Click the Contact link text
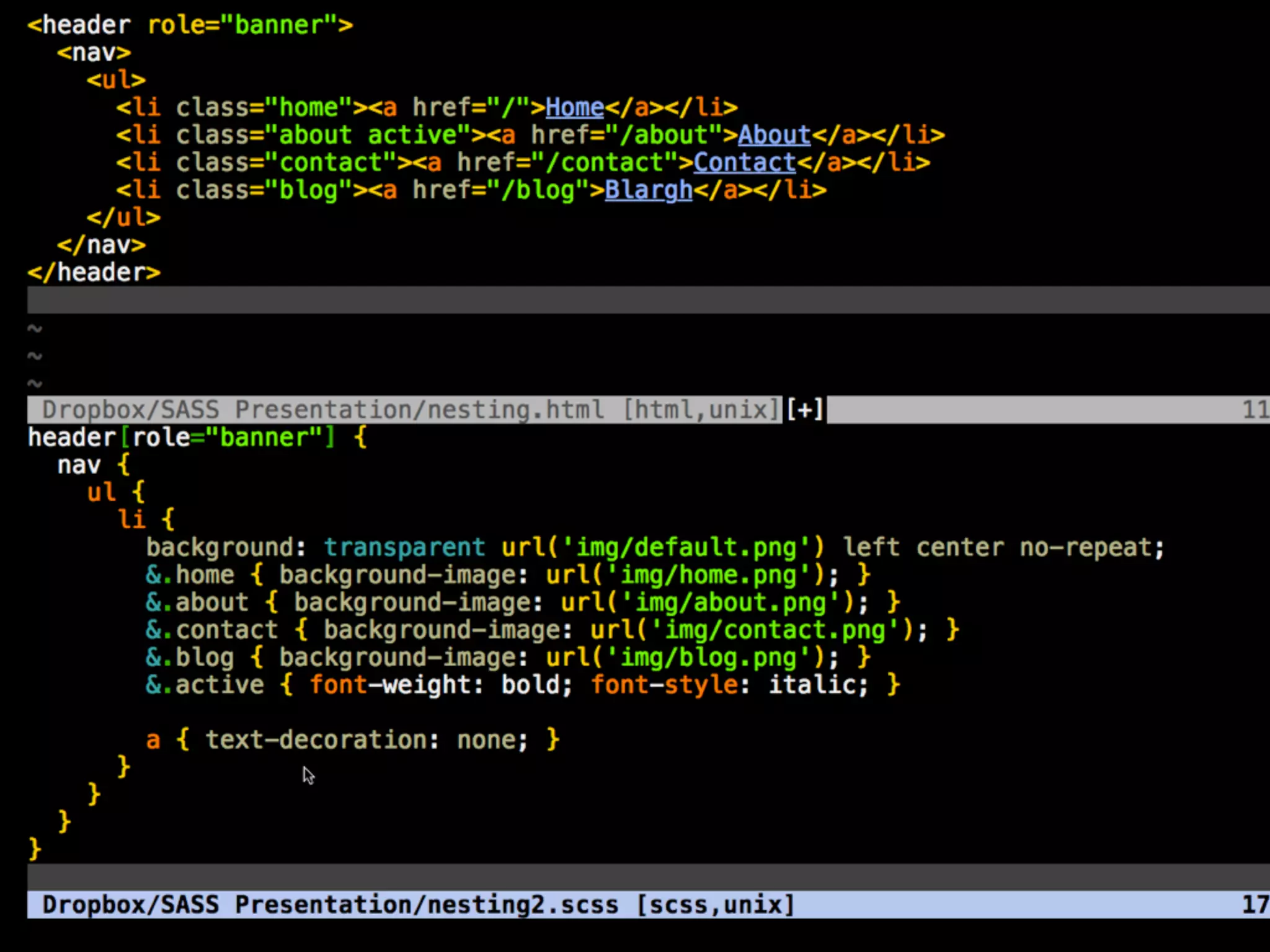The height and width of the screenshot is (952, 1270). [744, 162]
